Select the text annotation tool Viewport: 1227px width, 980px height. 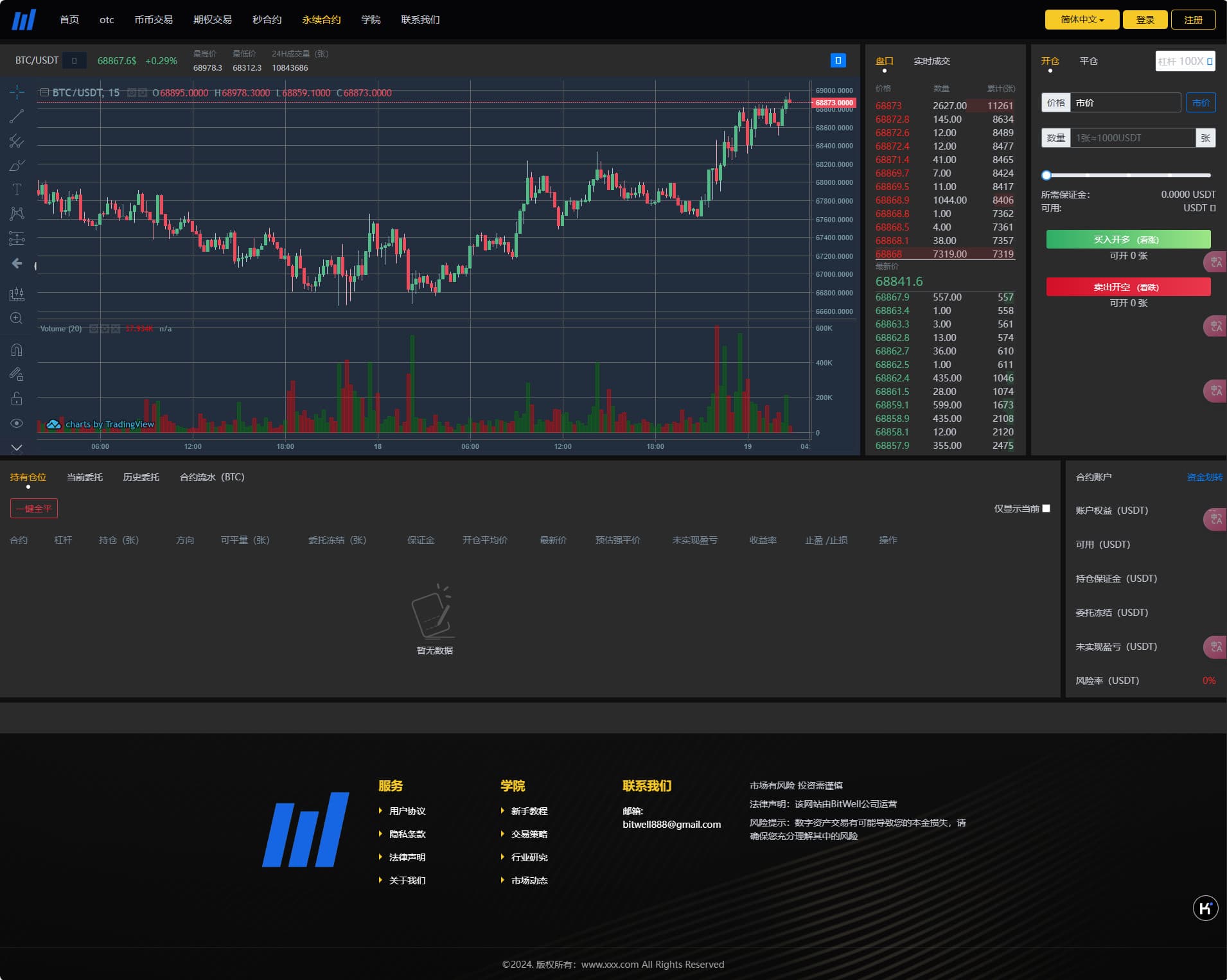tap(17, 189)
